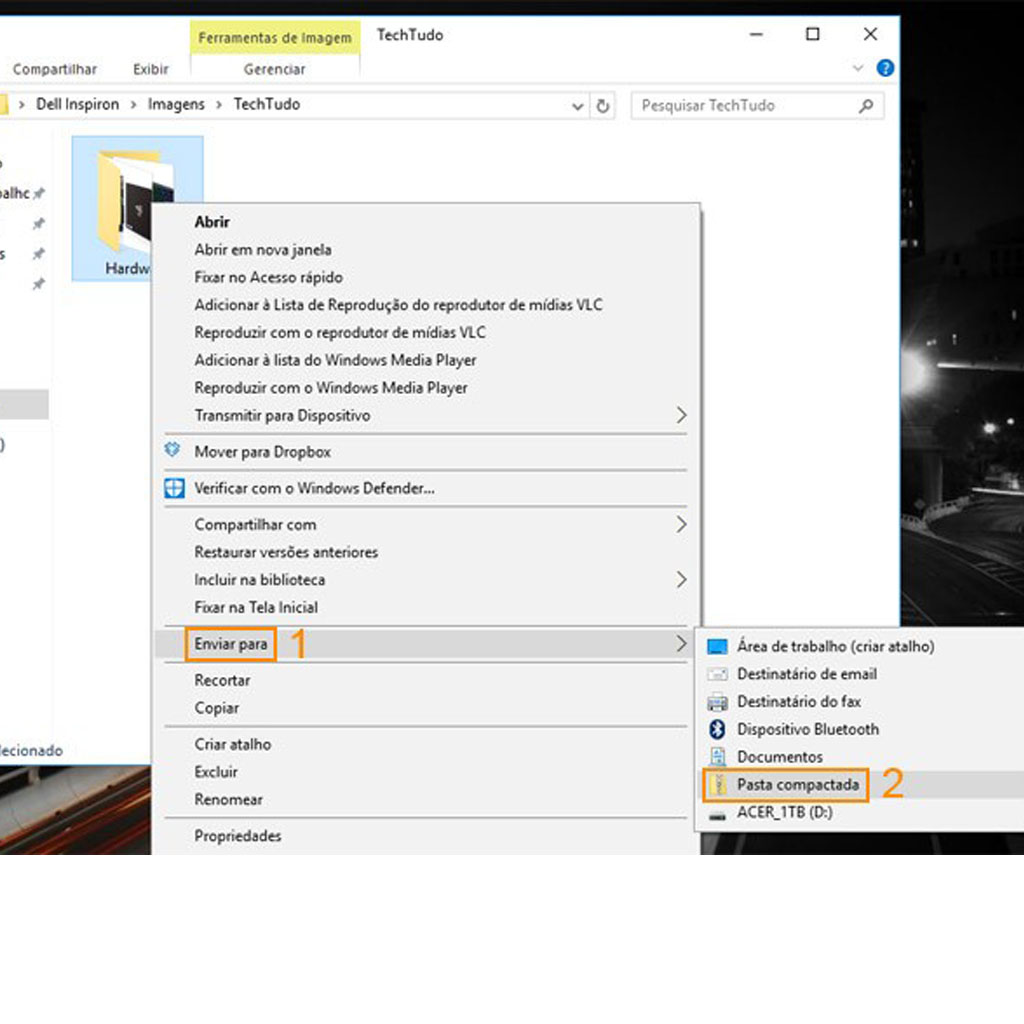The width and height of the screenshot is (1024, 1024).
Task: Navigate to Imagens in the breadcrumb path
Action: 176,104
